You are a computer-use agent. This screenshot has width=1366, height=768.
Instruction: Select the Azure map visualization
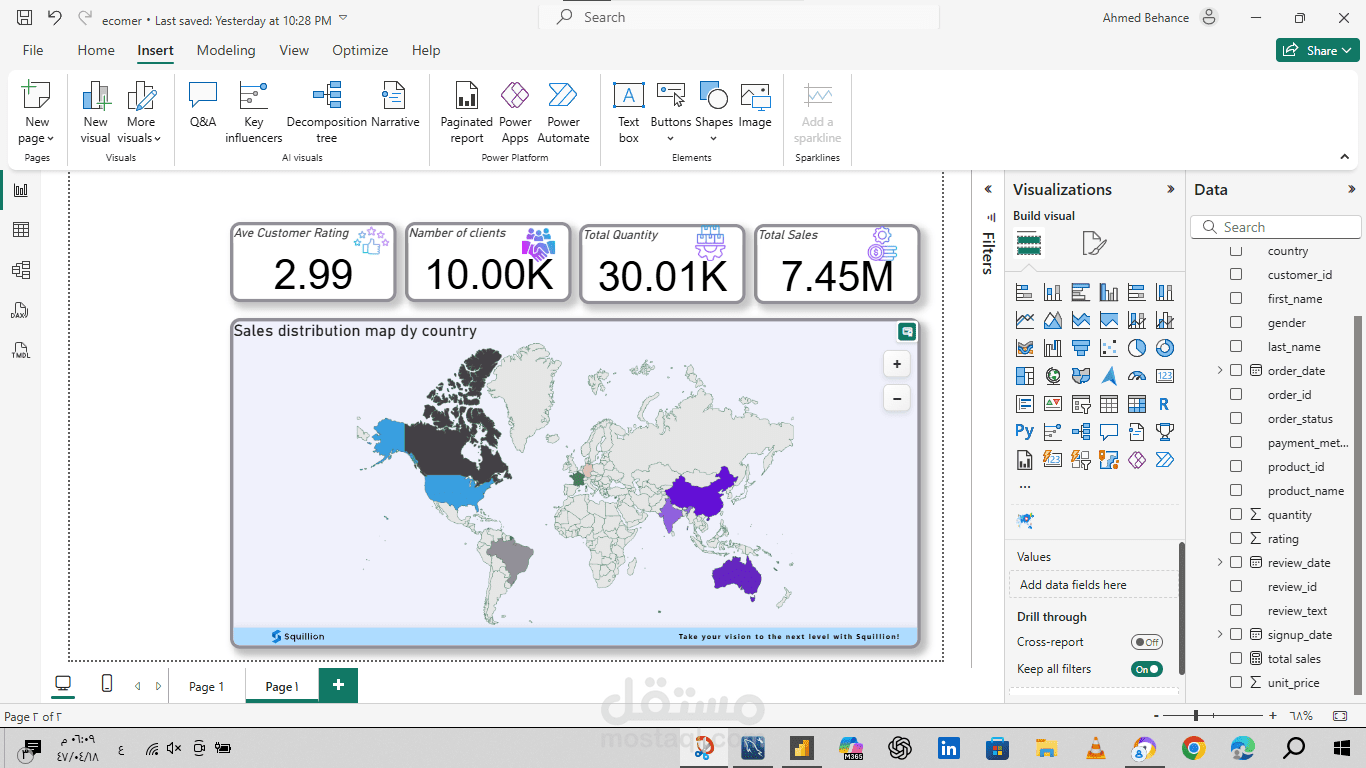point(1109,376)
